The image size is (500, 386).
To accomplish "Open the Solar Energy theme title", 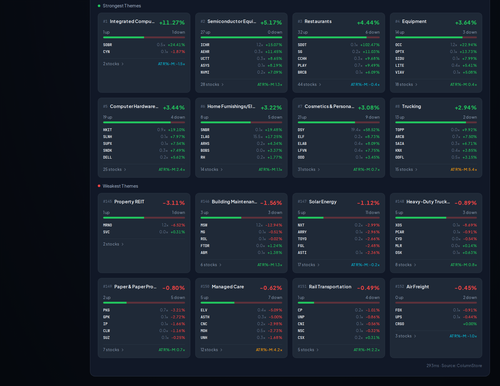I will click(323, 202).
